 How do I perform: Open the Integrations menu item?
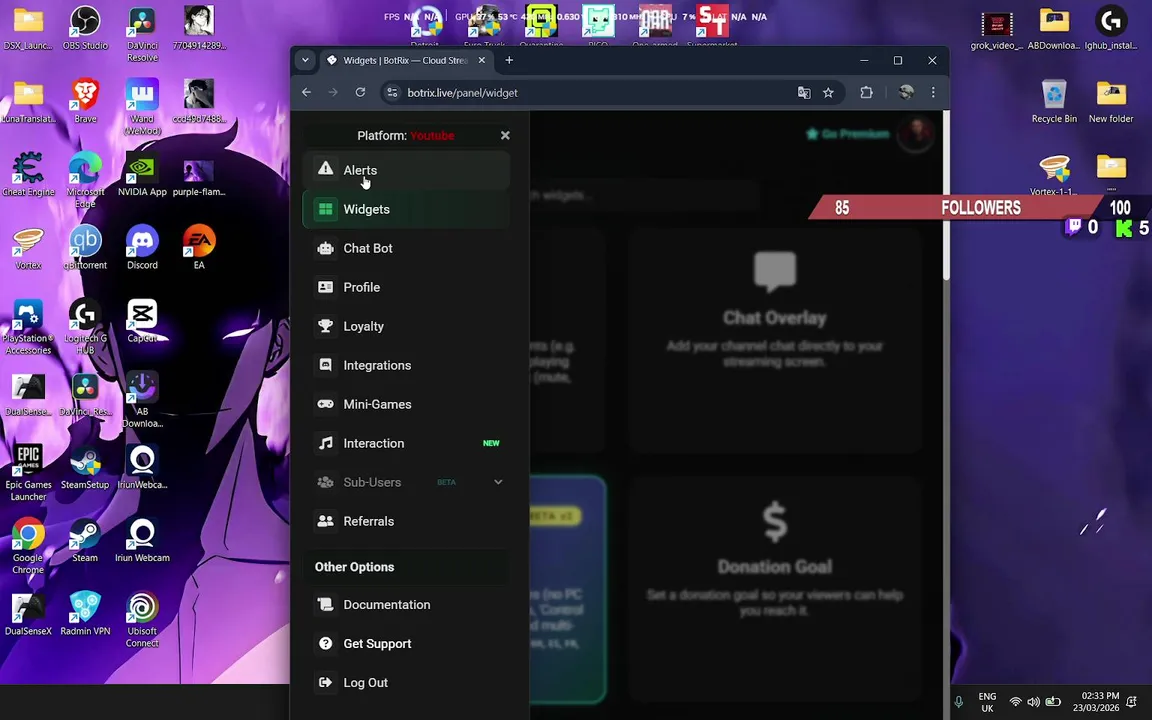tap(406, 365)
